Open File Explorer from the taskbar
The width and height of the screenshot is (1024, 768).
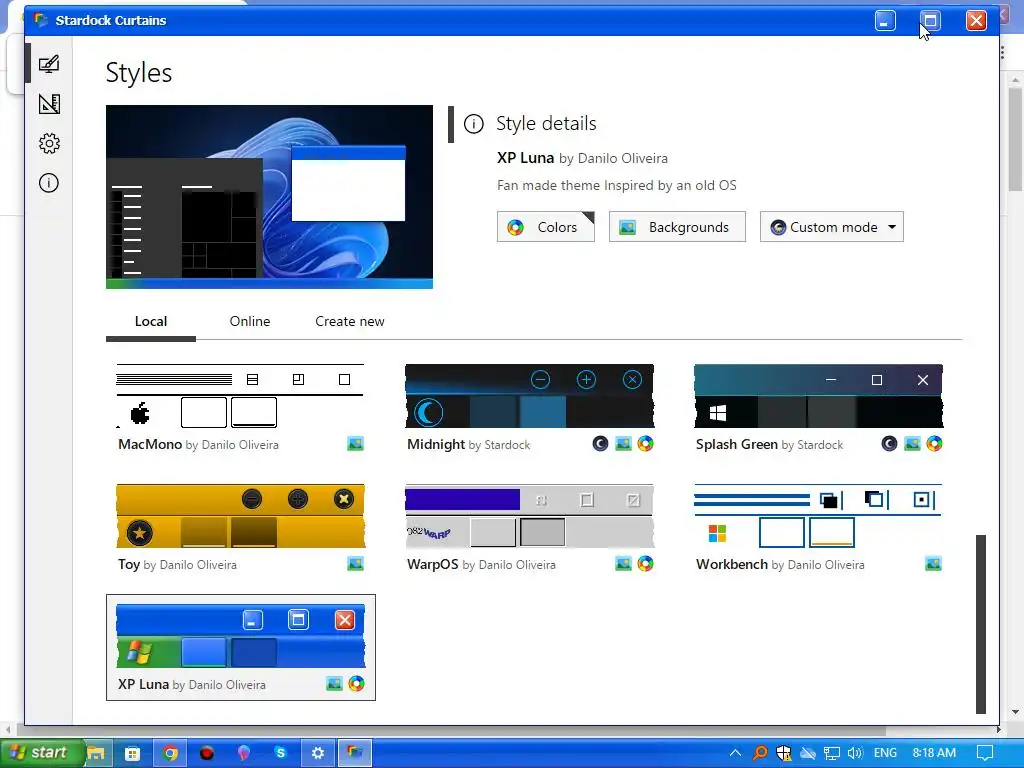tap(96, 753)
